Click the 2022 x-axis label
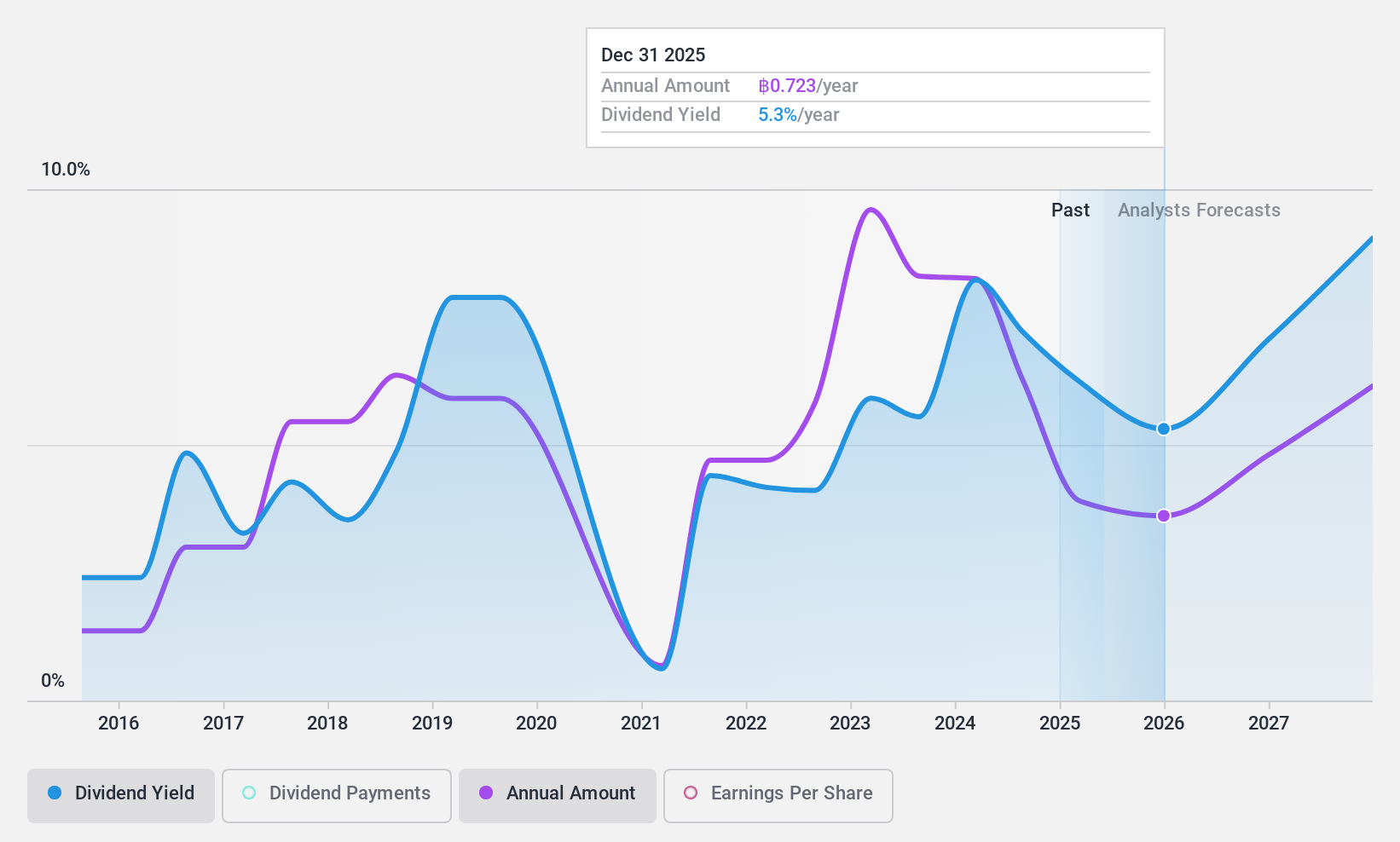The width and height of the screenshot is (1400, 842). point(746,724)
